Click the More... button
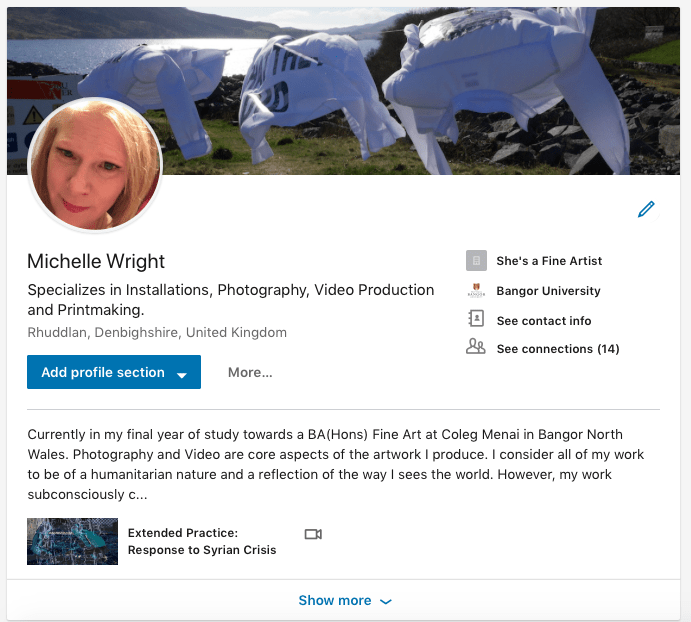Screen dimensions: 691x622 pyautogui.click(x=250, y=372)
